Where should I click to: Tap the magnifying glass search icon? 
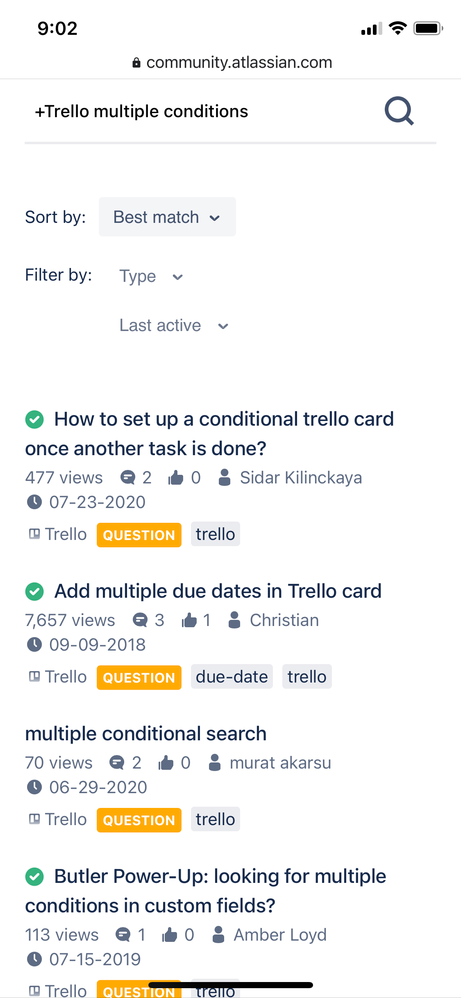(x=399, y=111)
